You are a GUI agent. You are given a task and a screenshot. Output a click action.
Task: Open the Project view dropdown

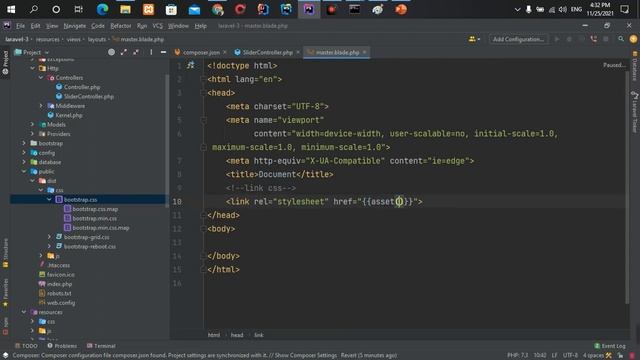click(32, 52)
